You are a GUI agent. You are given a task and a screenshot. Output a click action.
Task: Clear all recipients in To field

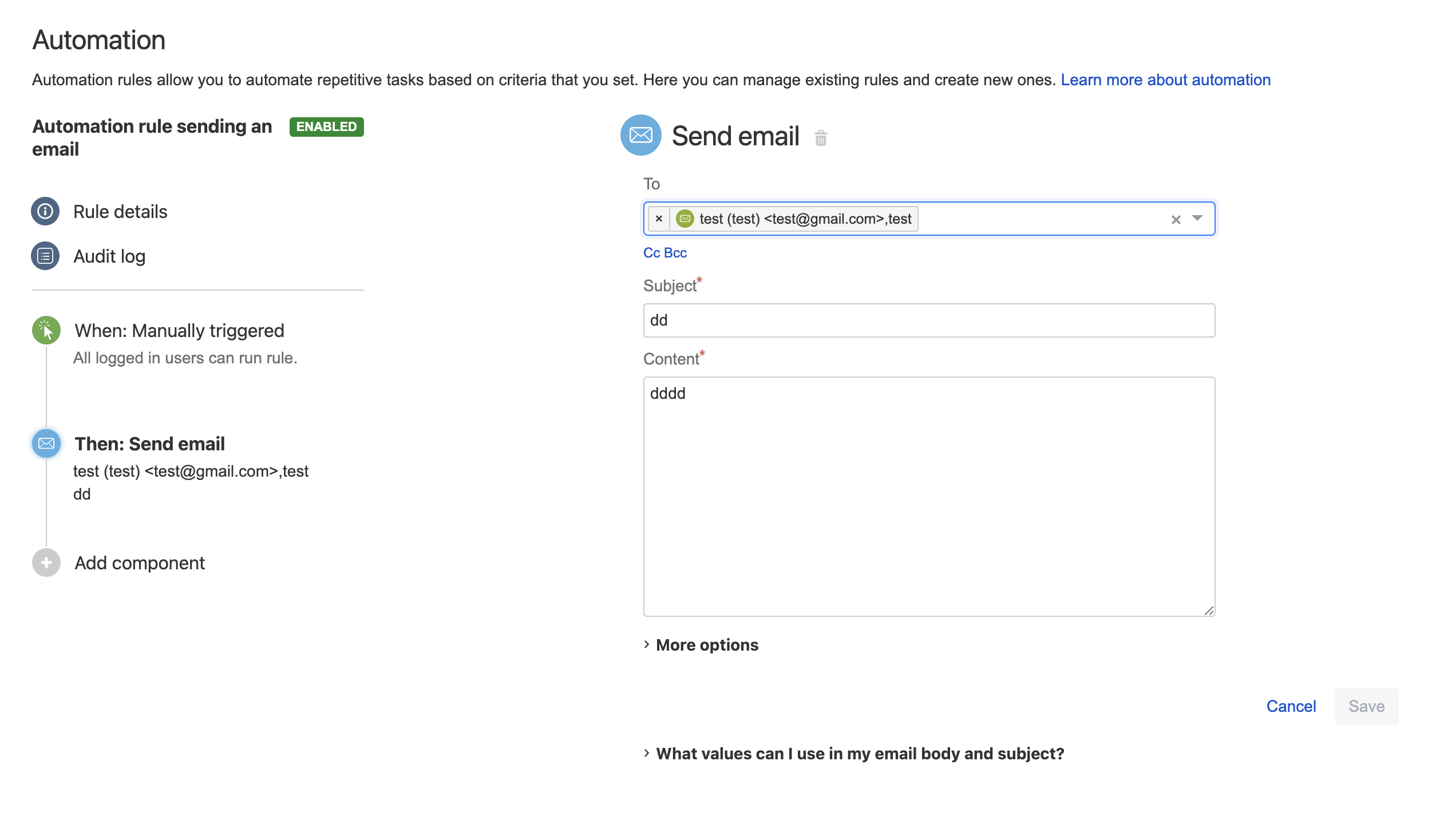click(1176, 220)
